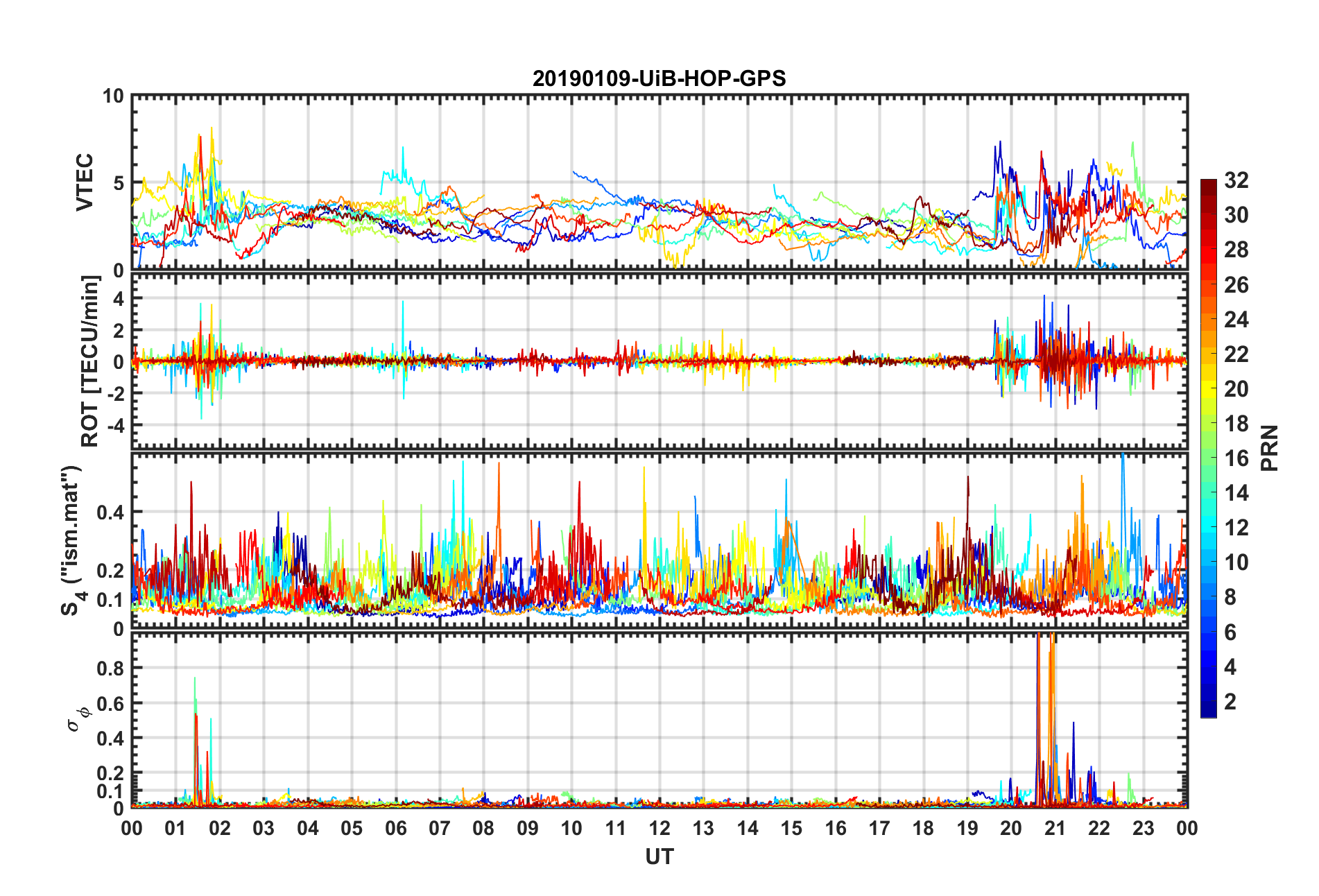
Task: Click the 12 hour tick on the UT axis
Action: point(659,829)
